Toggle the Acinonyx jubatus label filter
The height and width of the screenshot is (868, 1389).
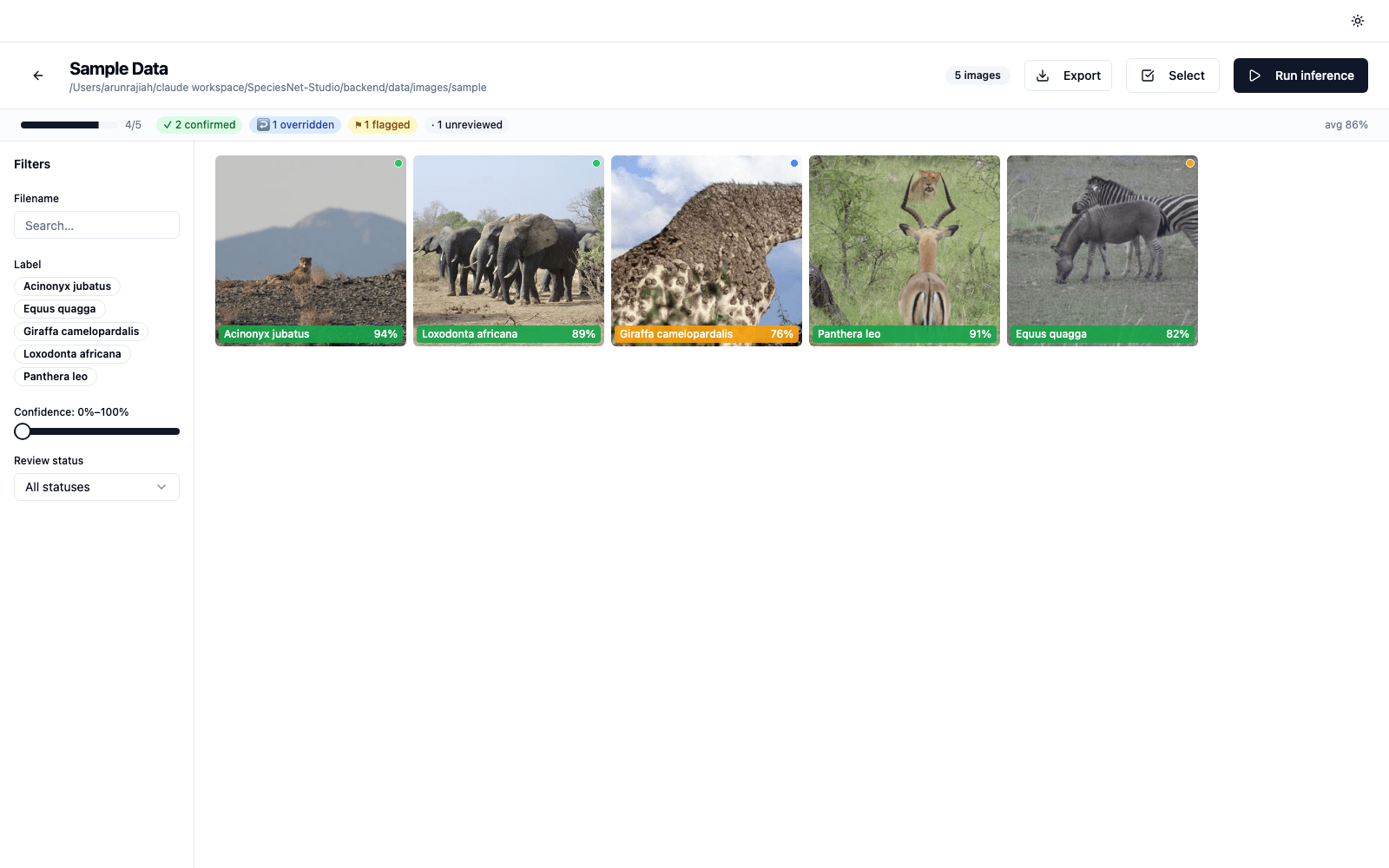[67, 286]
